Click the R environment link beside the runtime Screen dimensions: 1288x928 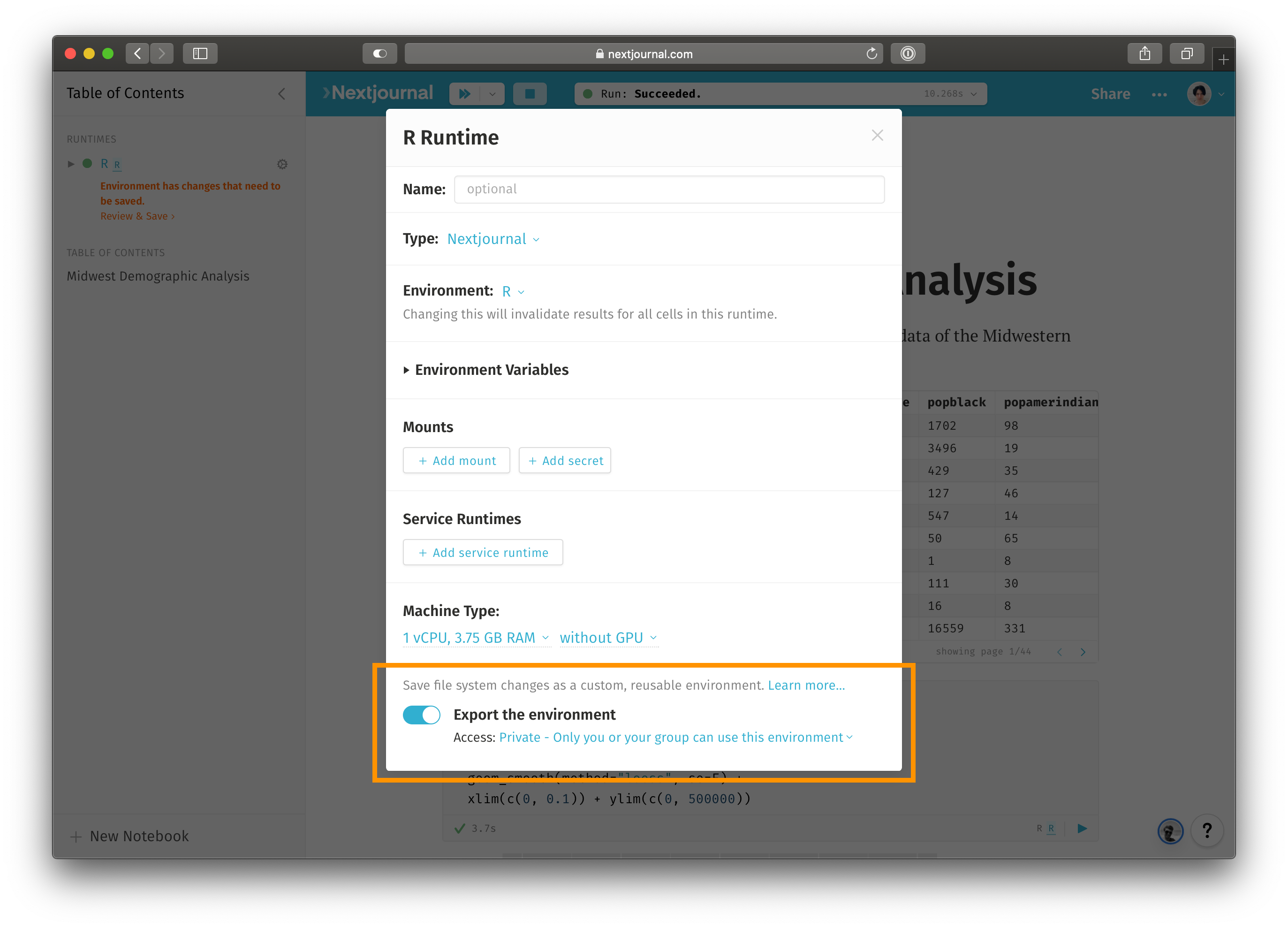click(x=117, y=165)
